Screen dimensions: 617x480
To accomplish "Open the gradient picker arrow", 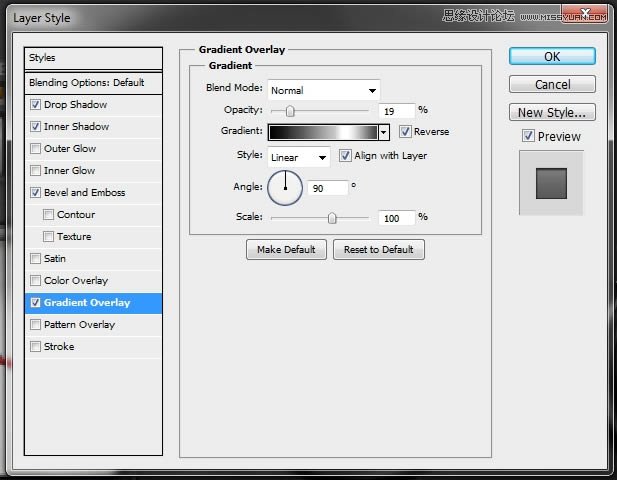I will coord(384,133).
